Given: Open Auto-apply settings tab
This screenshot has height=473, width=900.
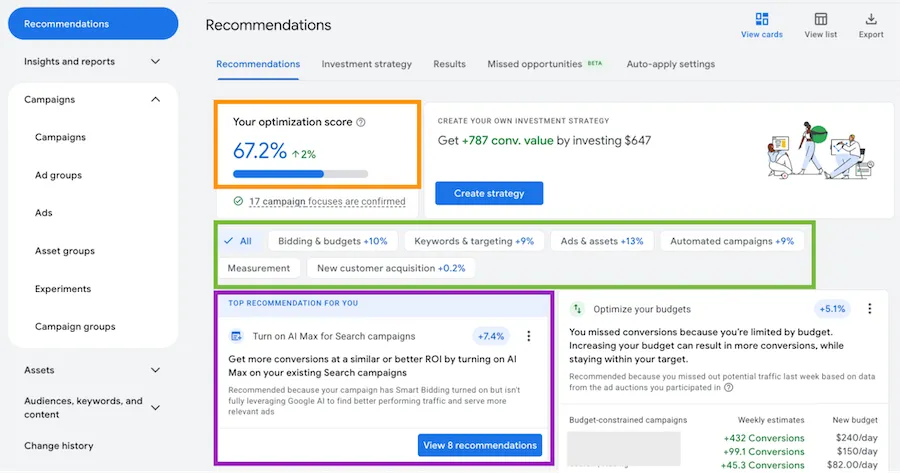Looking at the screenshot, I should 670,64.
